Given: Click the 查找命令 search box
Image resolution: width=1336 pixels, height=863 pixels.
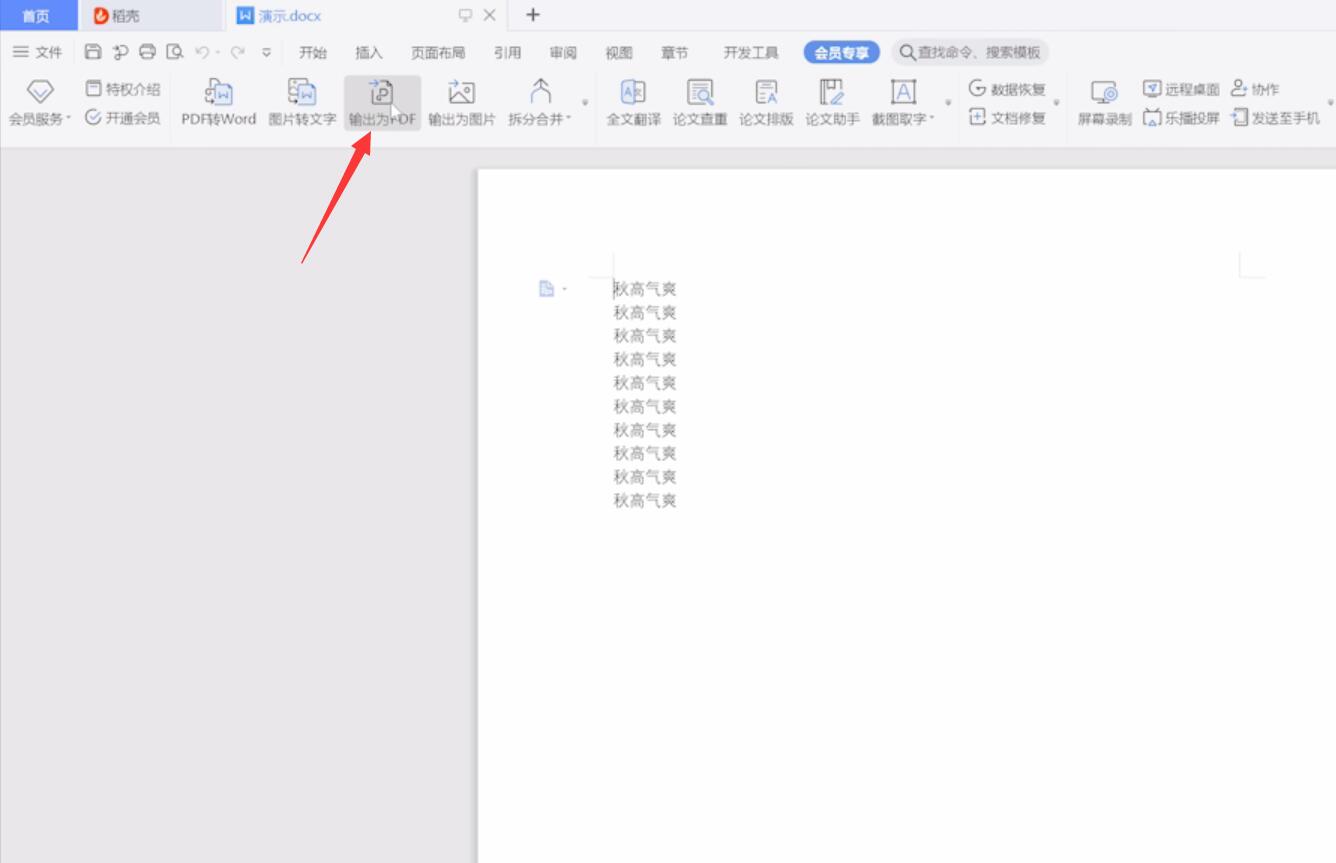Looking at the screenshot, I should pos(970,52).
